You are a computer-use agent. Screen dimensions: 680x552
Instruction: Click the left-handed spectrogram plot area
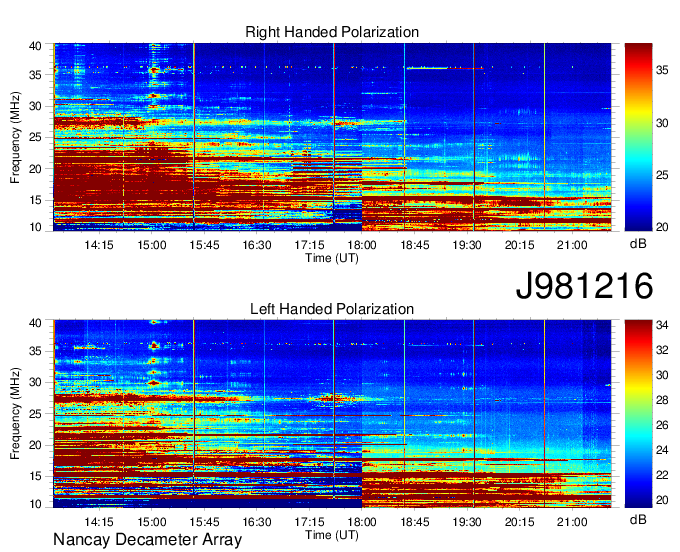point(332,414)
